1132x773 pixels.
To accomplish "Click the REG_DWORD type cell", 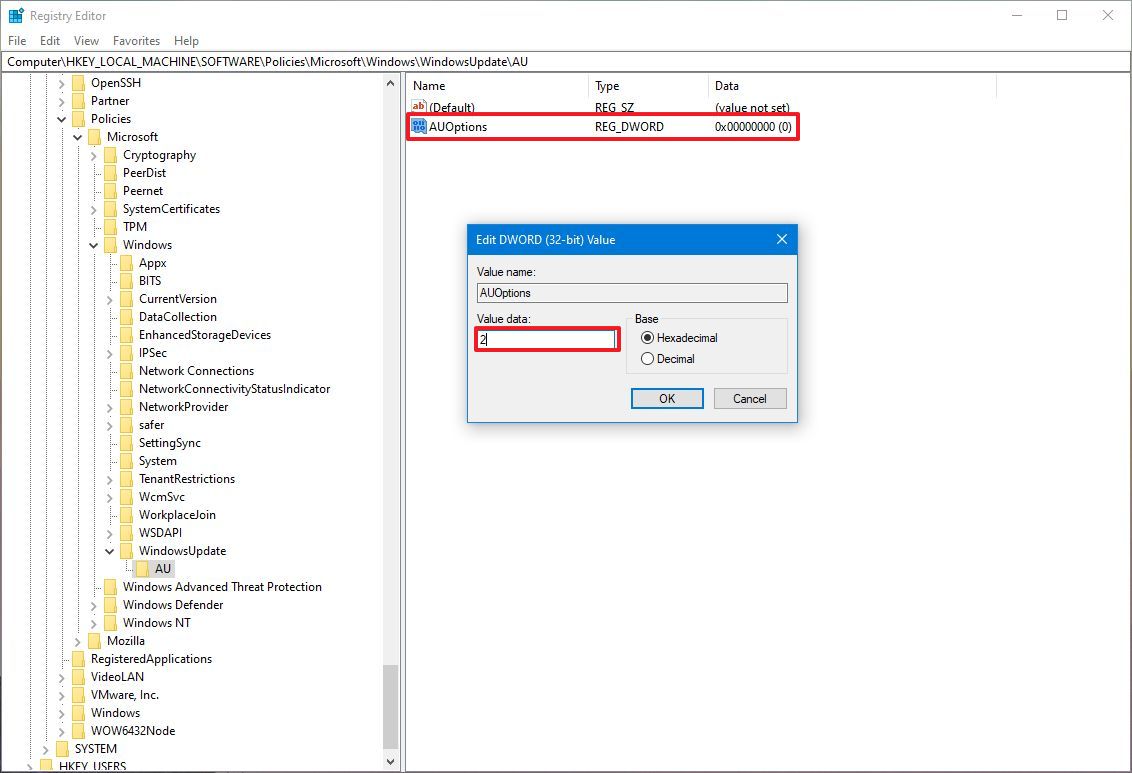I will (x=630, y=126).
